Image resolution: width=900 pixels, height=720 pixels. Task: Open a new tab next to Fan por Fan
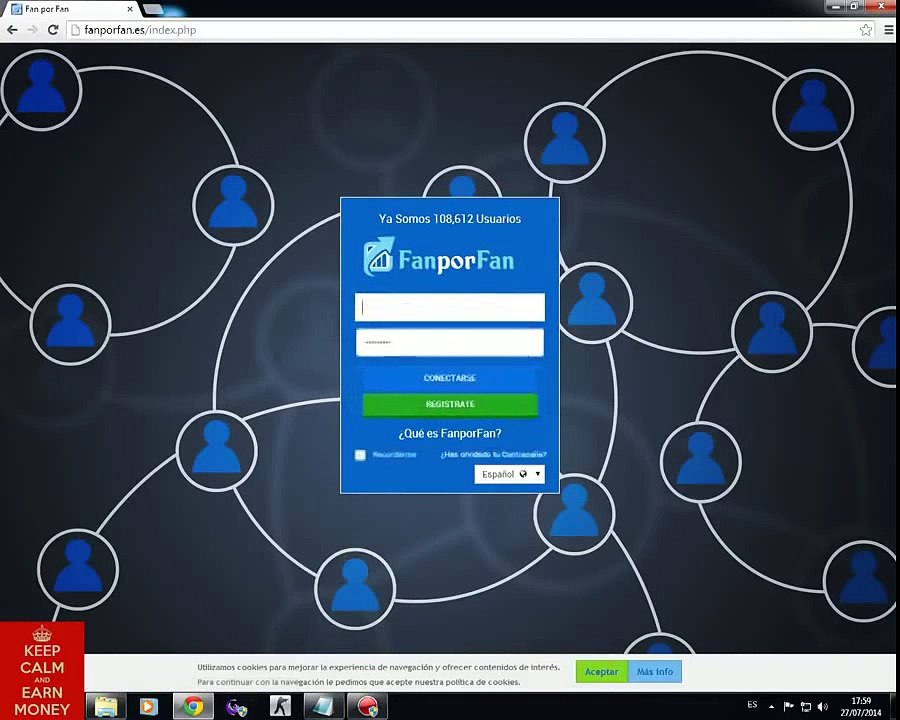pos(153,9)
